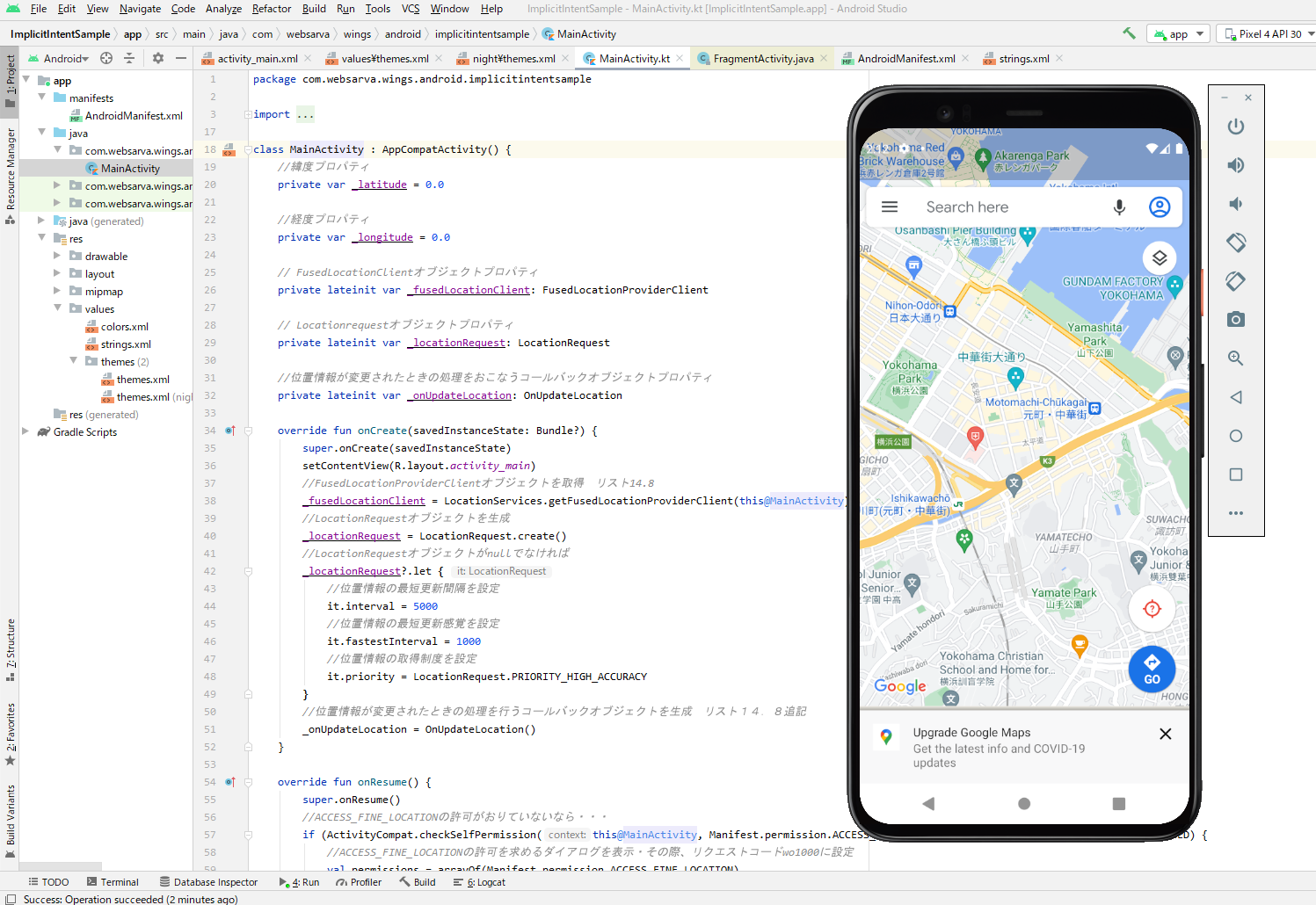This screenshot has width=1316, height=905.
Task: Open the Google Maps hamburger menu
Action: click(x=890, y=207)
